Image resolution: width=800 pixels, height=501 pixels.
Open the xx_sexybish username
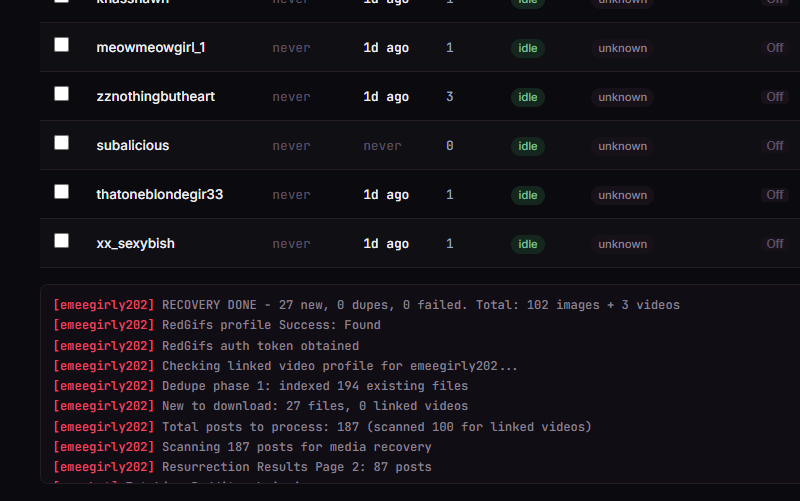(135, 244)
